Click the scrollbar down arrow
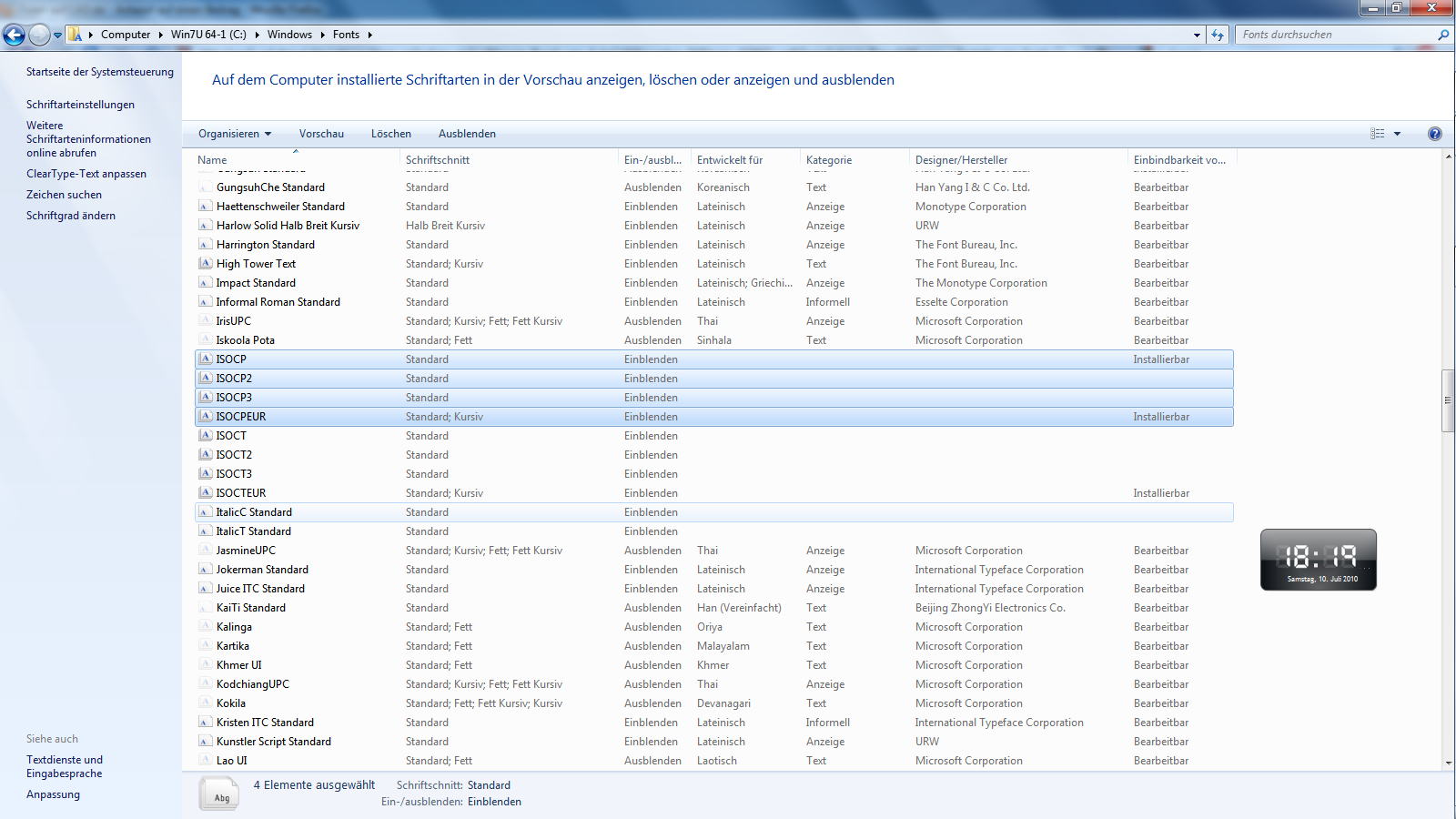Image resolution: width=1456 pixels, height=819 pixels. 1448,763
